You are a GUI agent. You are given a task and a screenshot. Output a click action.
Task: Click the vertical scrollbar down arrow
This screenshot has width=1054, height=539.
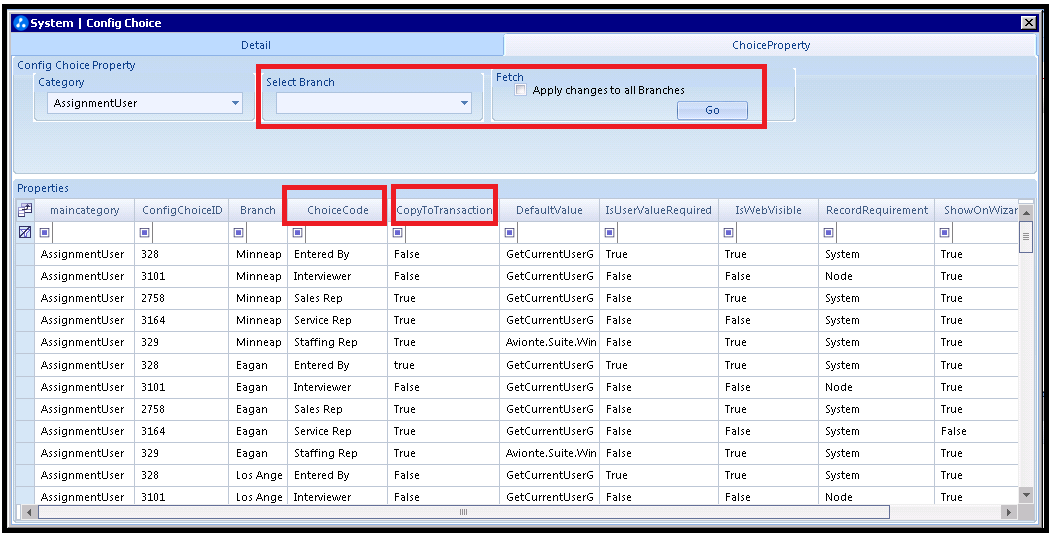click(1026, 495)
